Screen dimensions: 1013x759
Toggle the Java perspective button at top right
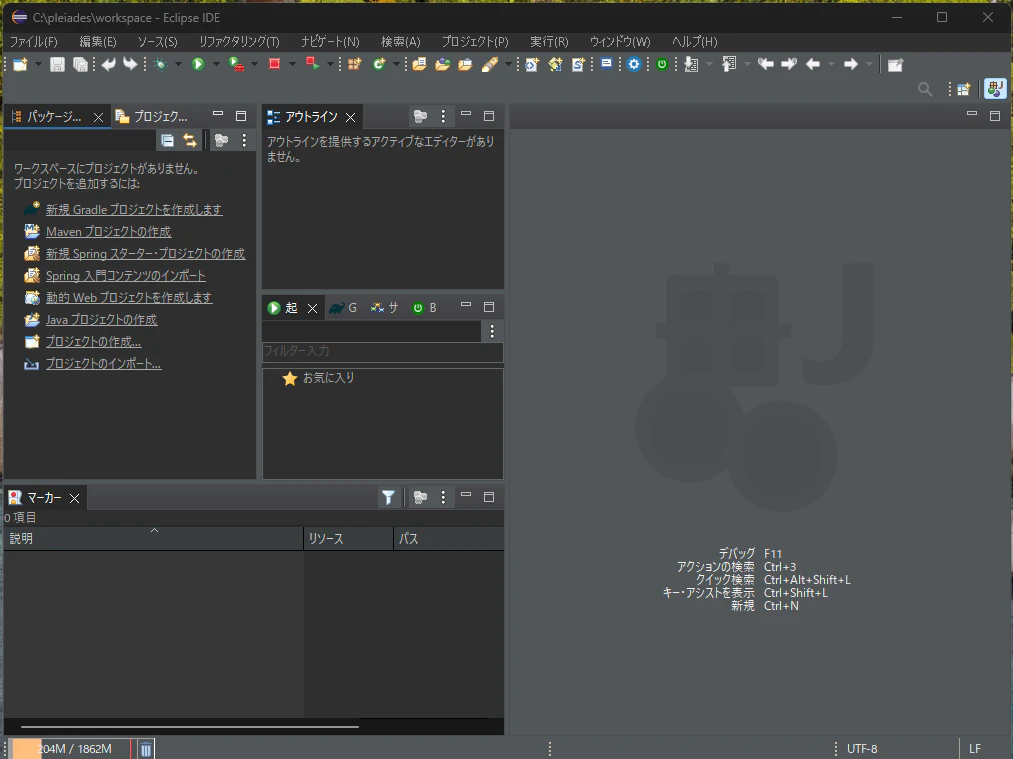(x=996, y=88)
